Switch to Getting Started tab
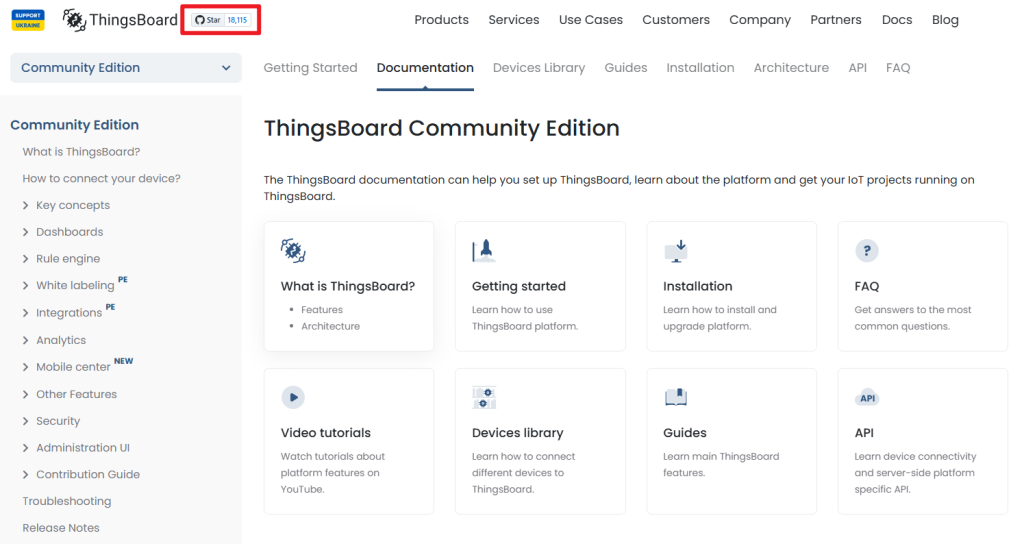Screen dimensions: 1024x544 310,68
